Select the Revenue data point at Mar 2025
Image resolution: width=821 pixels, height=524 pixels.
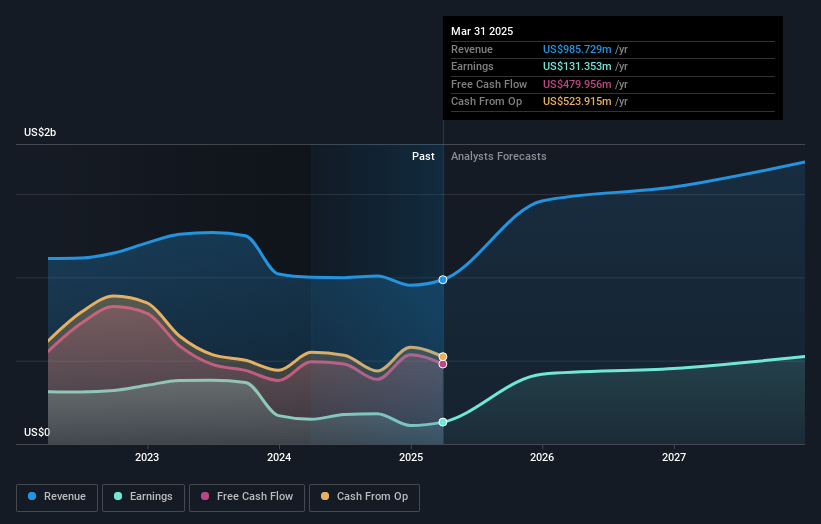[443, 280]
